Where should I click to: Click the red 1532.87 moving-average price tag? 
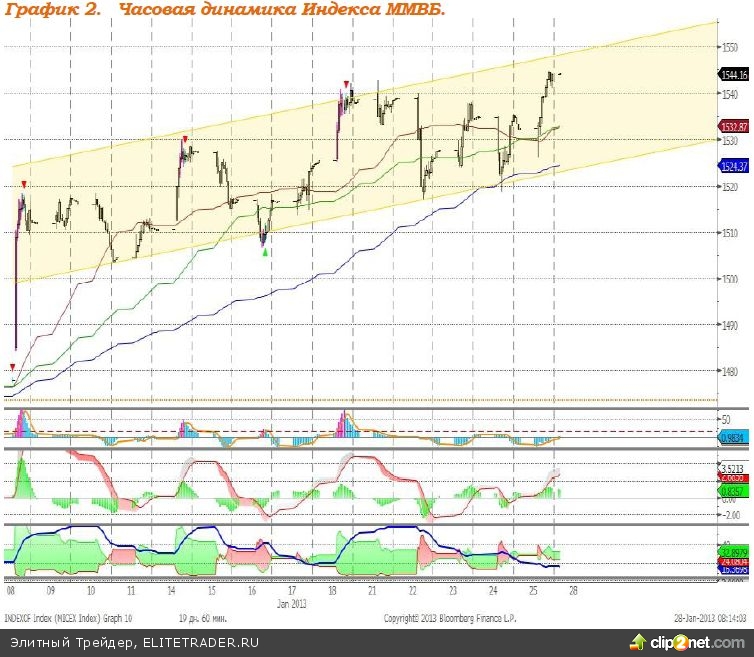[x=734, y=126]
